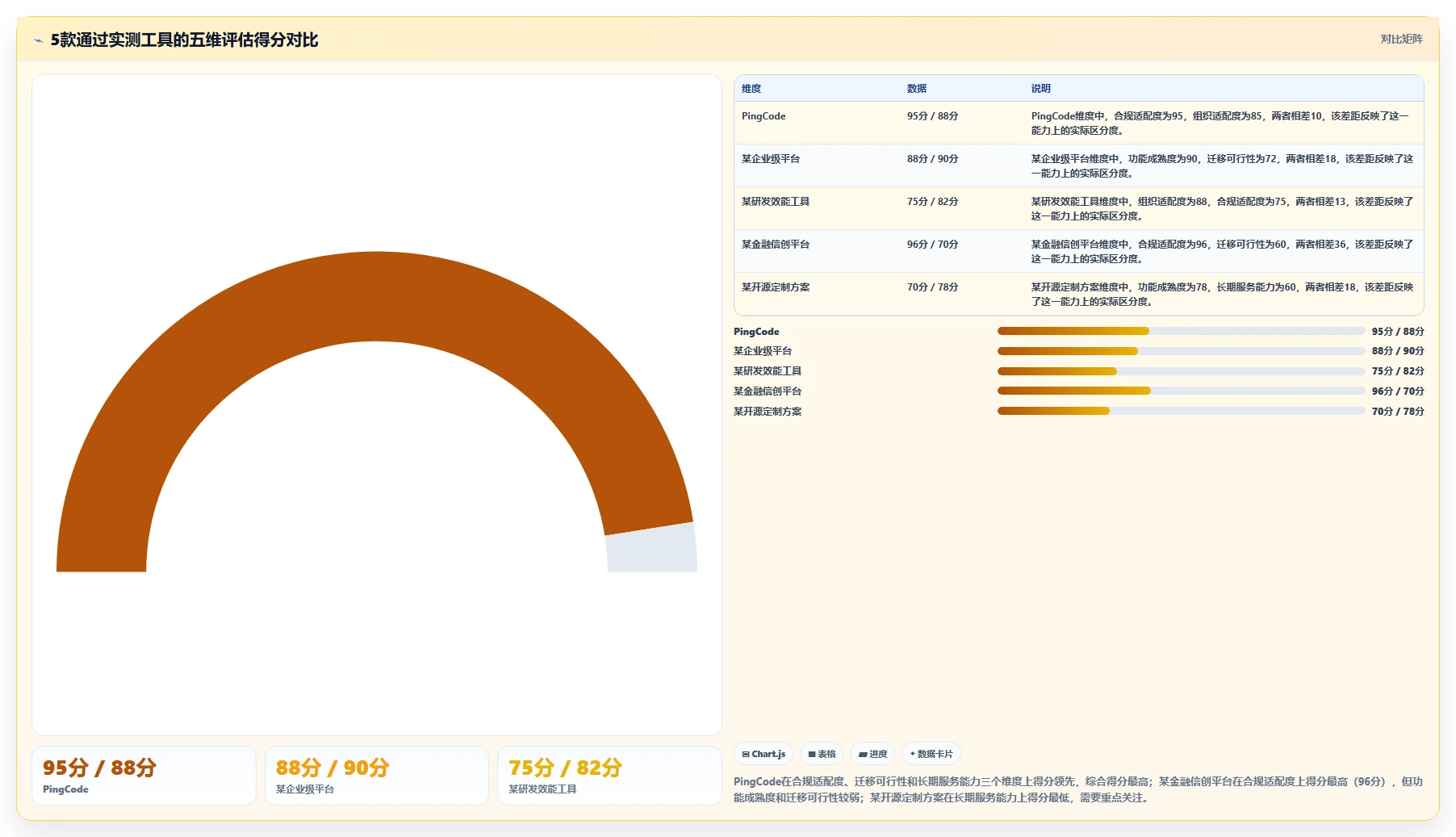This screenshot has height=837, width=1456.
Task: Select the 某研发效能工具 table row name
Action: pos(776,202)
